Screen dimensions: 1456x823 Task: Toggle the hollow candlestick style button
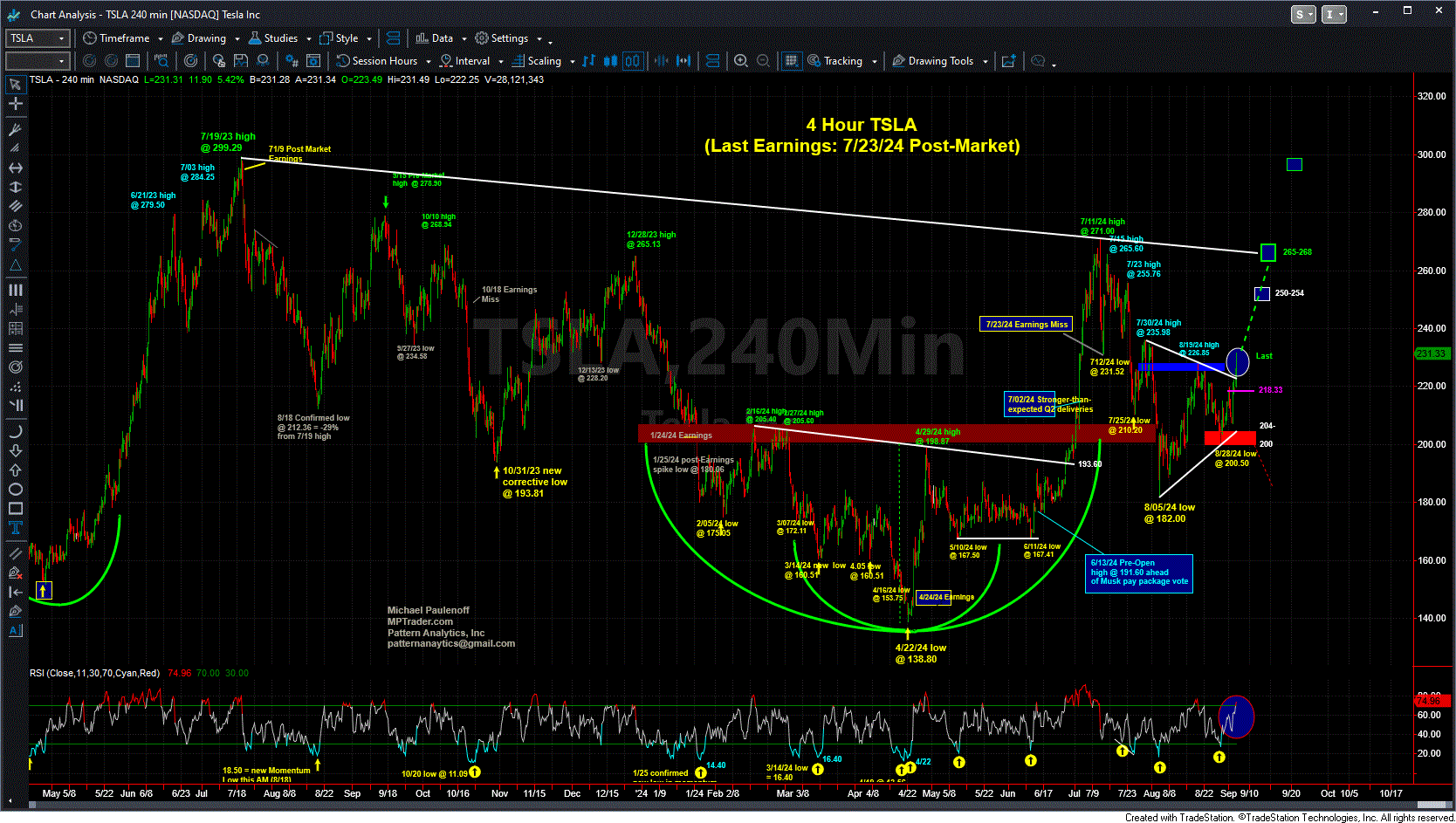(632, 60)
